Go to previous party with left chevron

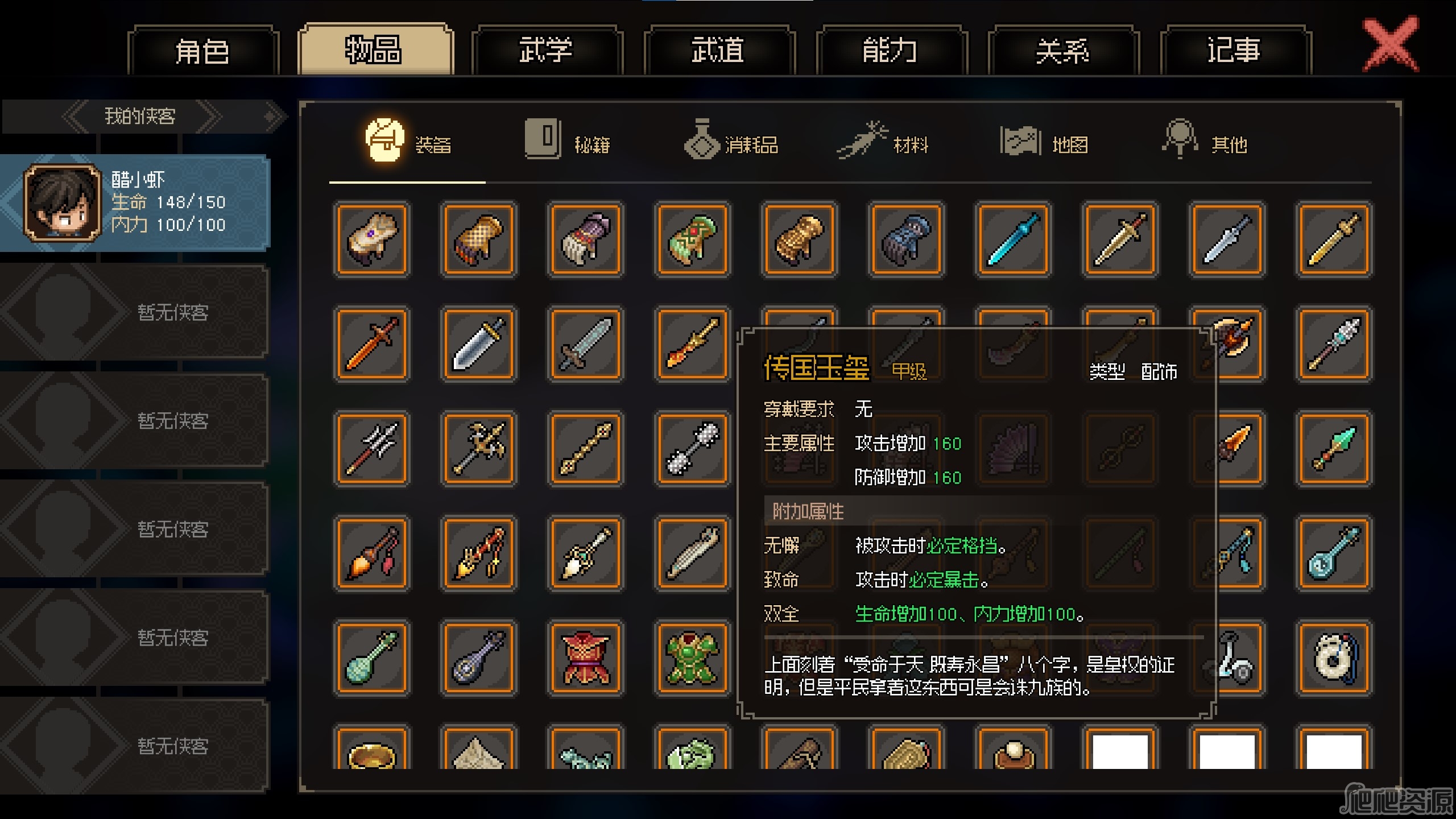[77, 117]
